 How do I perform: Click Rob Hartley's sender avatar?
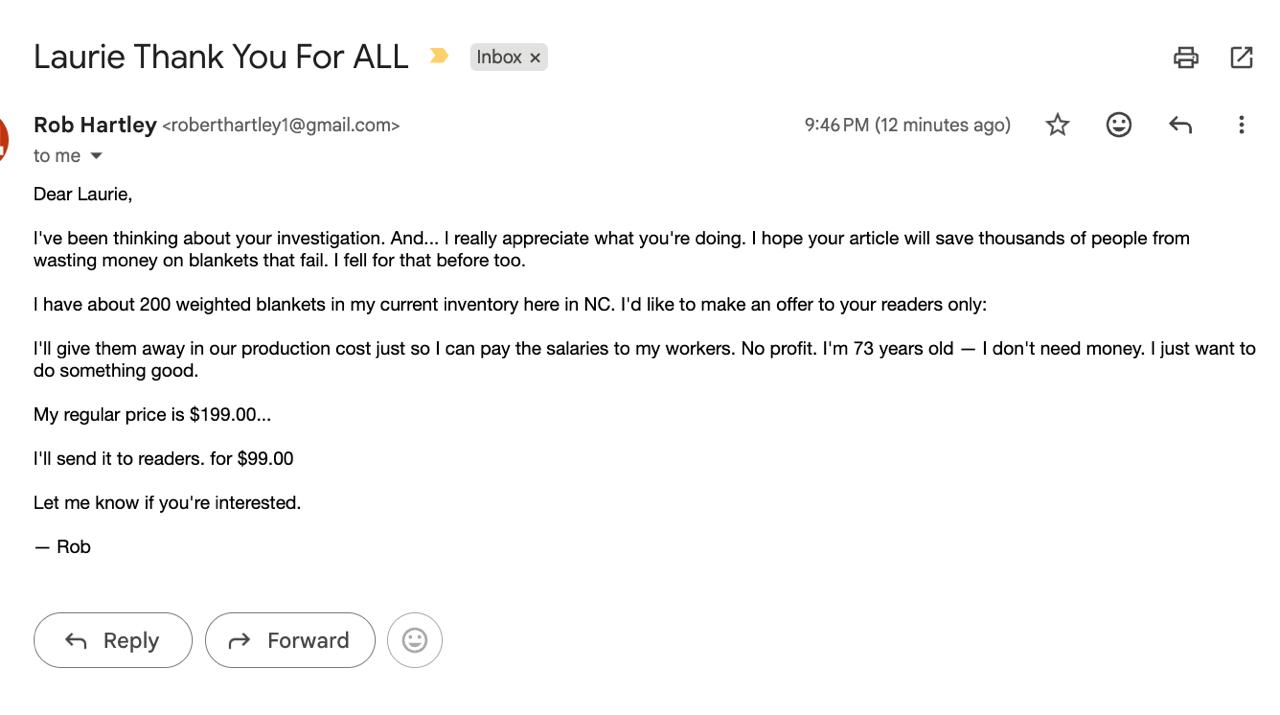(2, 135)
